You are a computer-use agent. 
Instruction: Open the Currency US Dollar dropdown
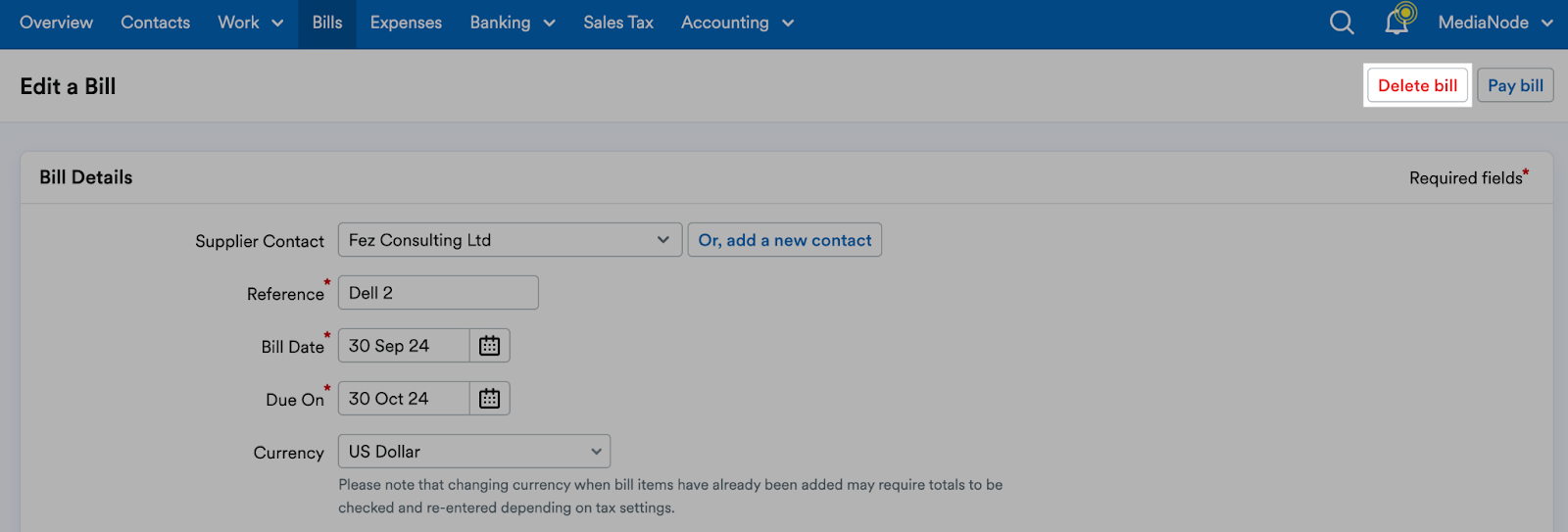click(474, 452)
